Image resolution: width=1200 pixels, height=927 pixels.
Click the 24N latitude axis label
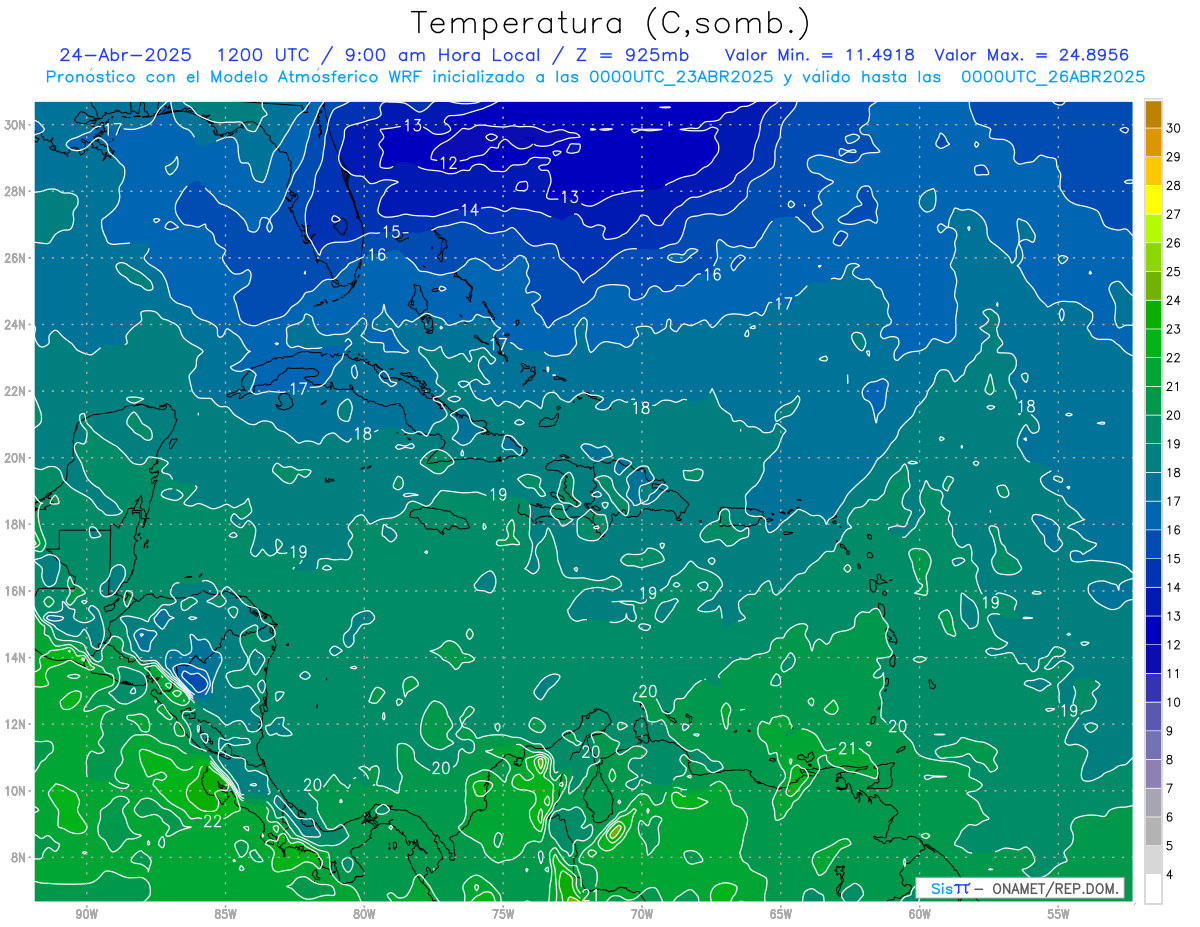[16, 325]
